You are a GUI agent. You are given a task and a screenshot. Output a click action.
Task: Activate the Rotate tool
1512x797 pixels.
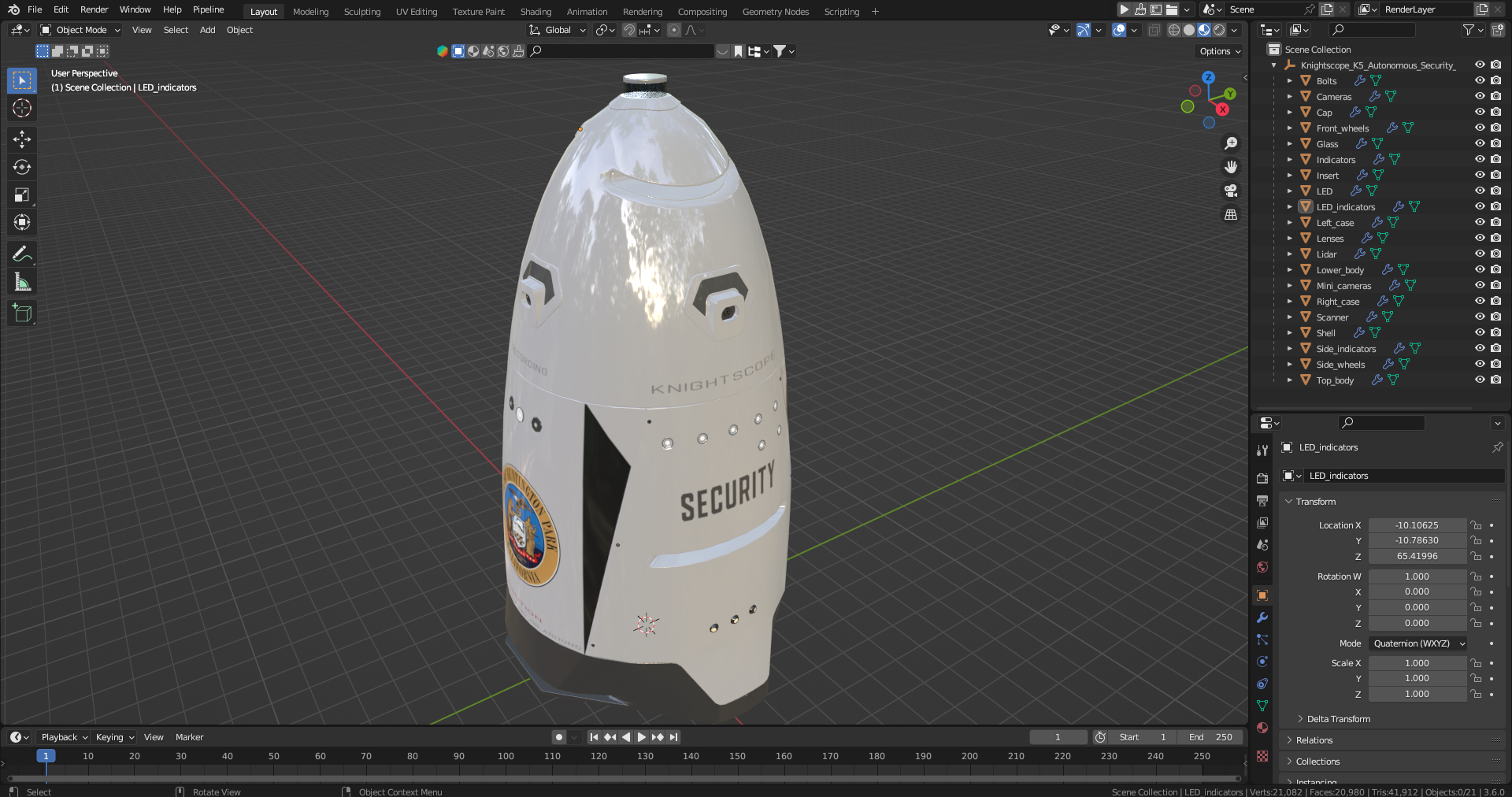(x=22, y=167)
